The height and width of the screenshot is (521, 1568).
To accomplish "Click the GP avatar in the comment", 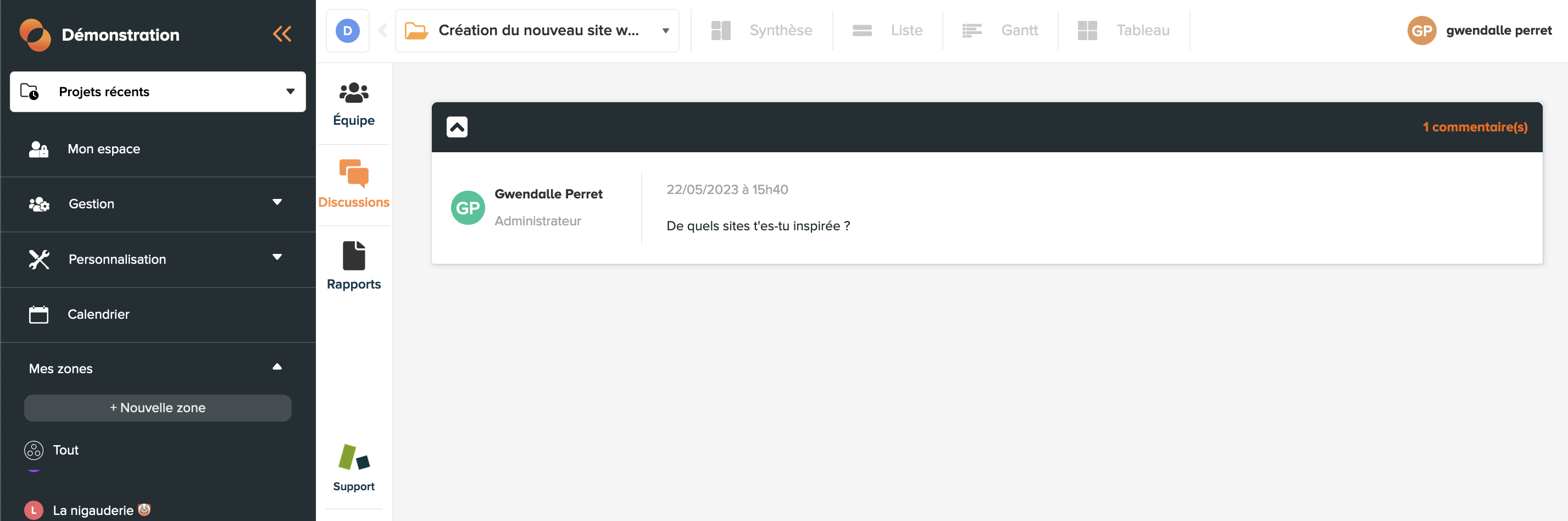I will tap(468, 208).
